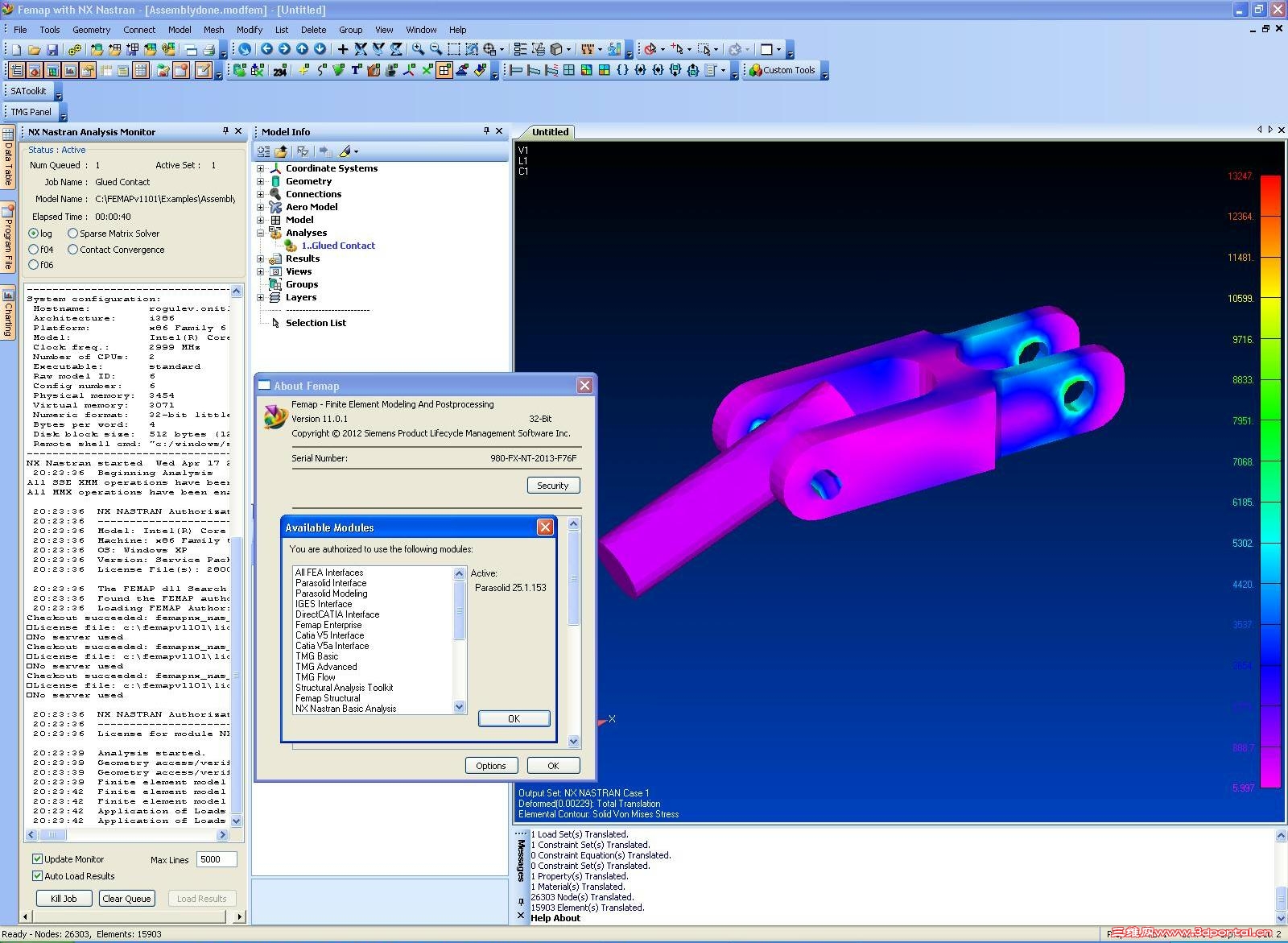Click the Custom Tools toolbar button
The image size is (1288, 943).
tap(782, 70)
